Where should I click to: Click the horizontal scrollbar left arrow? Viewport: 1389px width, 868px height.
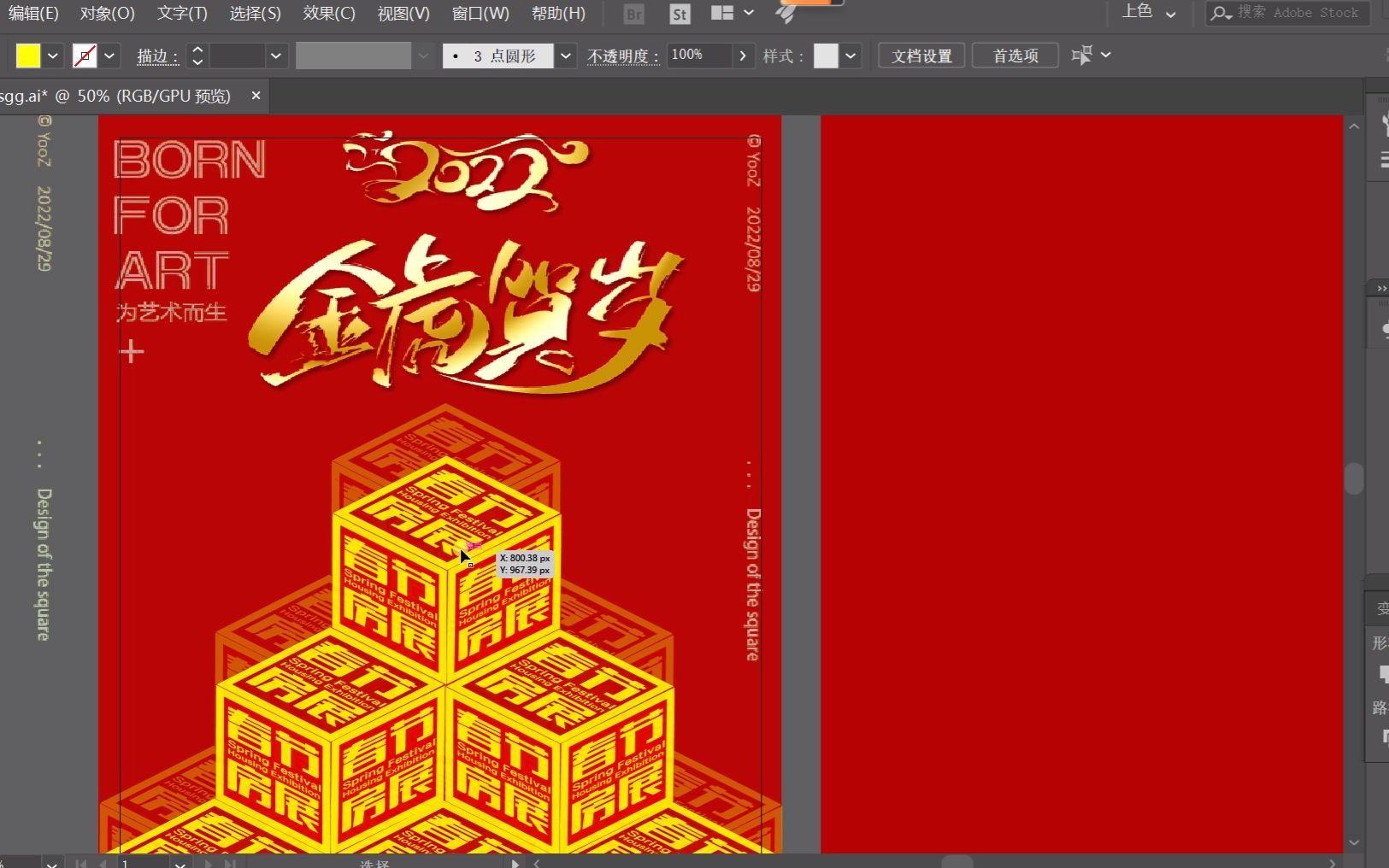(x=537, y=864)
